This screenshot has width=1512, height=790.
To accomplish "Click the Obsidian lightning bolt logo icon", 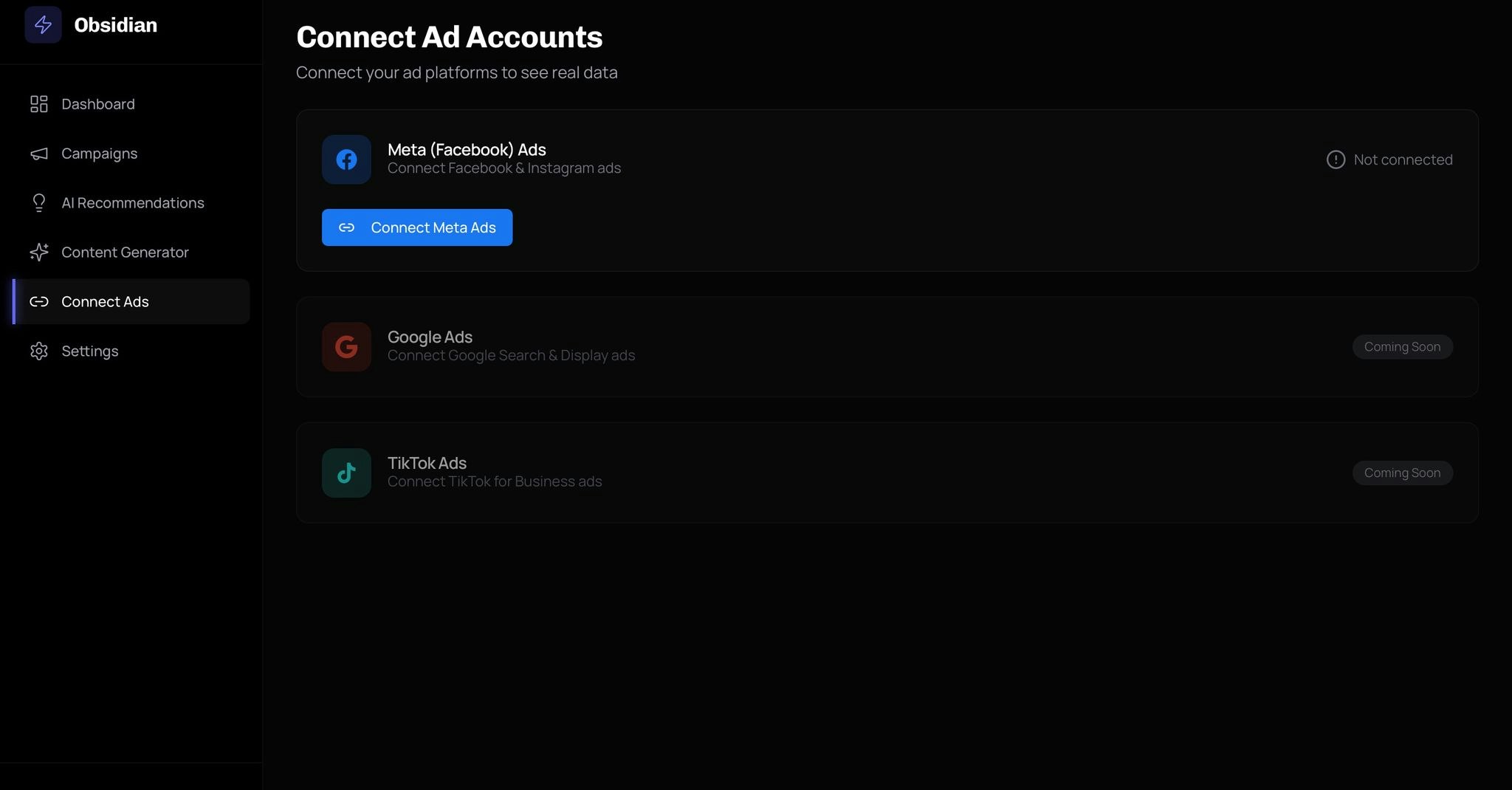I will [x=44, y=24].
